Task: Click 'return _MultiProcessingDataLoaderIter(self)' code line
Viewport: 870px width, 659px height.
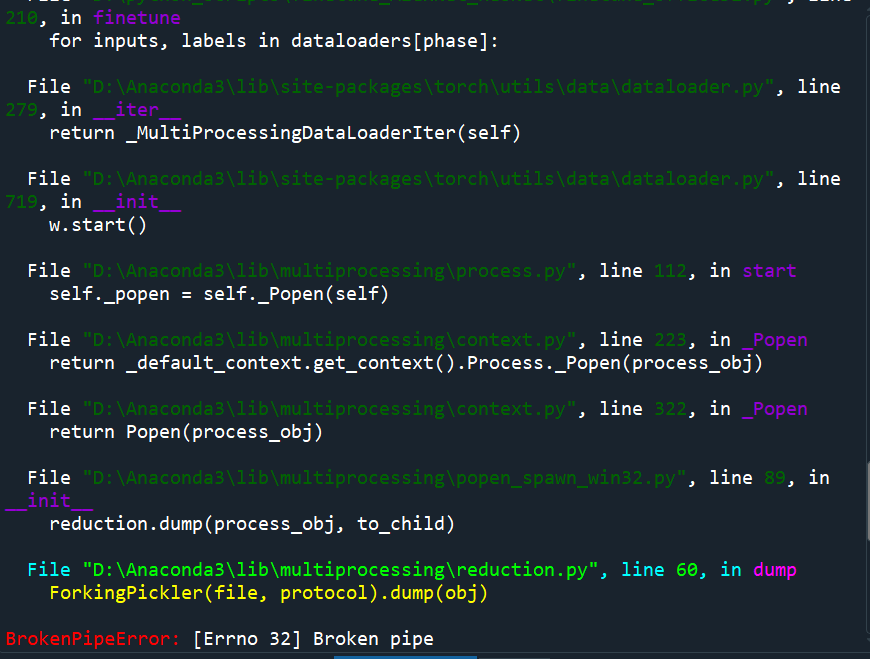Action: (285, 133)
